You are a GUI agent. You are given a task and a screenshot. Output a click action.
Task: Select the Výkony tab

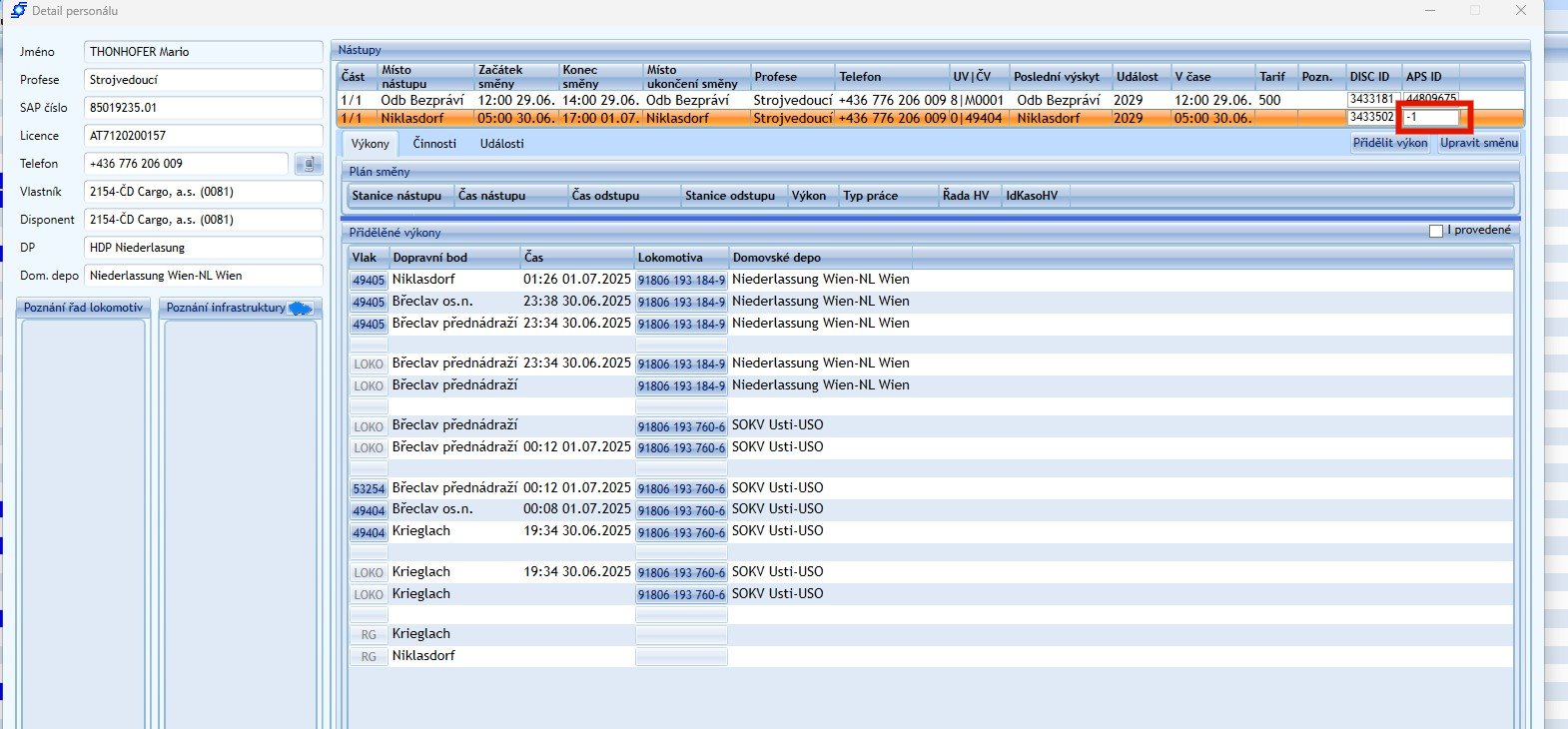[x=371, y=144]
